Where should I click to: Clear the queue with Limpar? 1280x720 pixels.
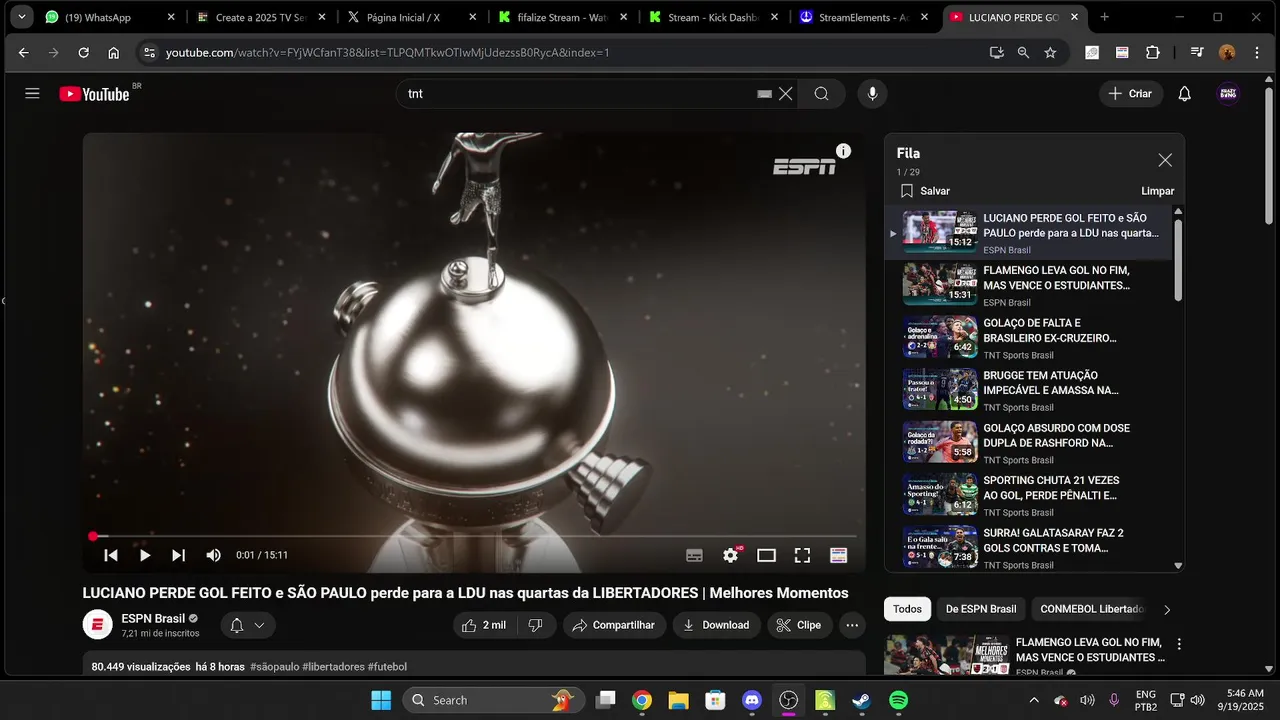(x=1157, y=191)
